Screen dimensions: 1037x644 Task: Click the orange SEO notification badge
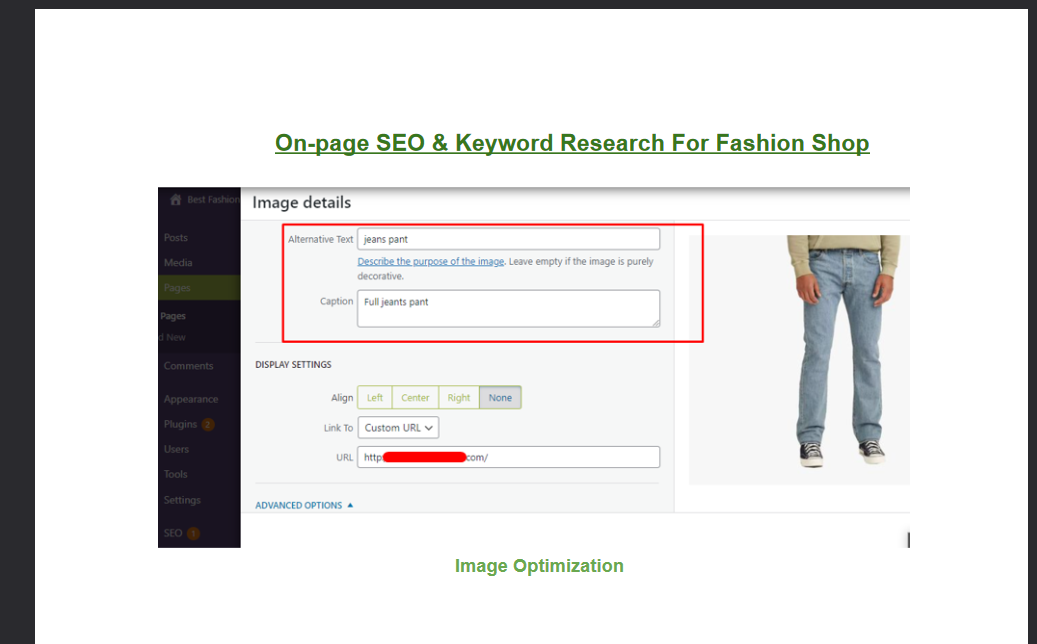pos(193,534)
